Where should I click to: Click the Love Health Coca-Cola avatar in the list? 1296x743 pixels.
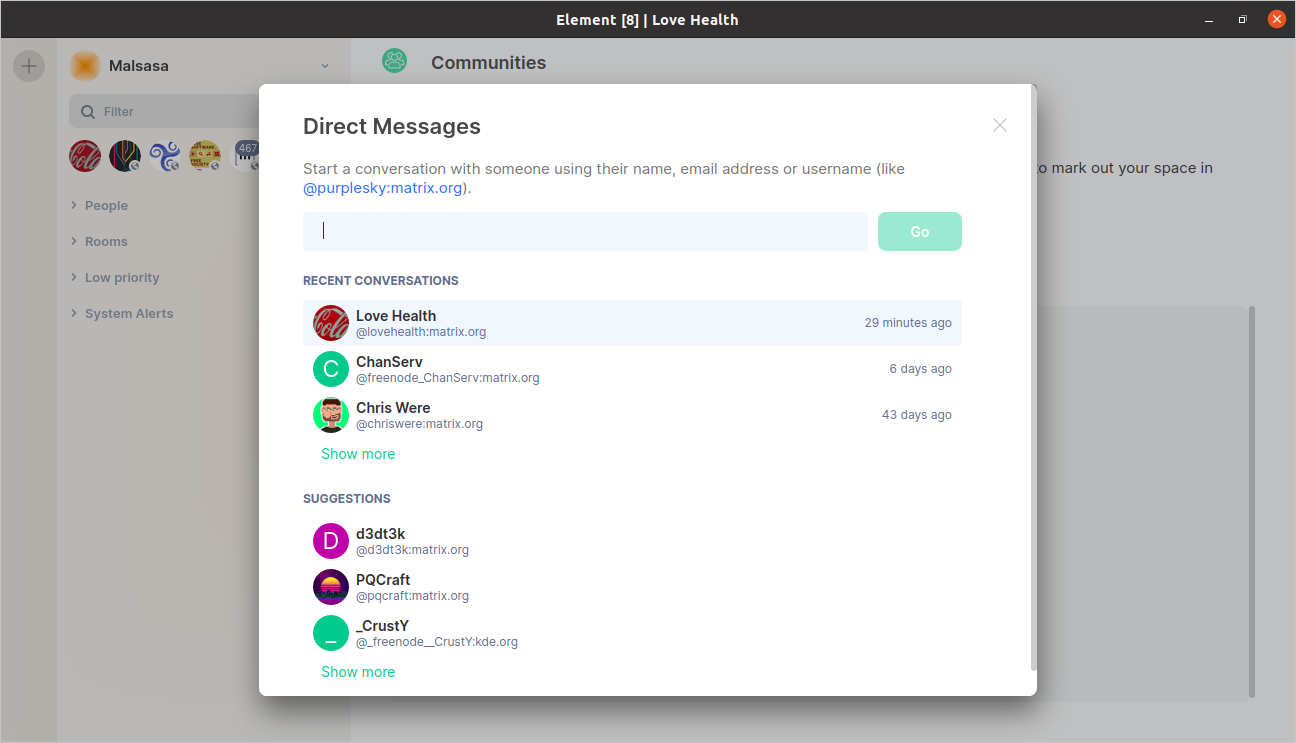pos(331,323)
